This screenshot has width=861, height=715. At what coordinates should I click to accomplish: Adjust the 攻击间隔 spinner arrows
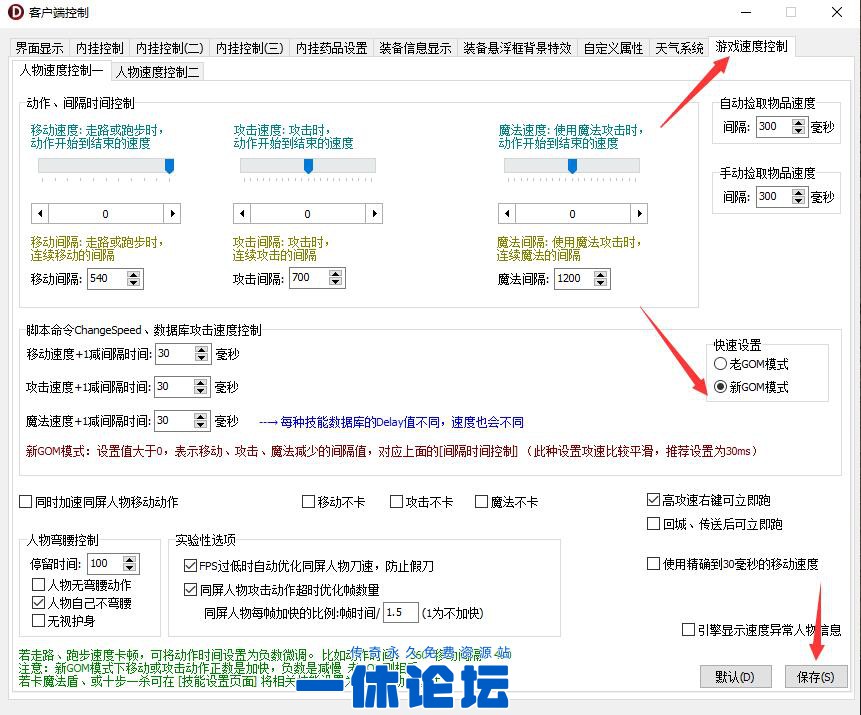tap(336, 278)
